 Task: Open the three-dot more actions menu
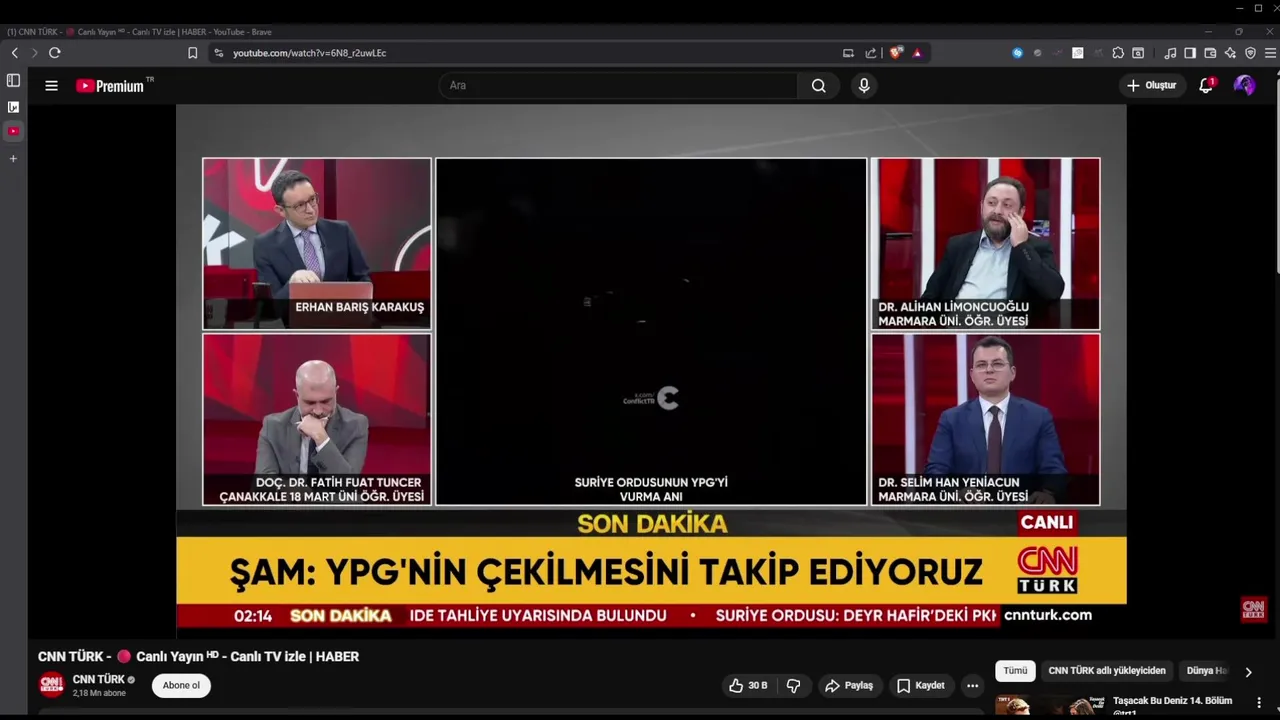(x=972, y=685)
